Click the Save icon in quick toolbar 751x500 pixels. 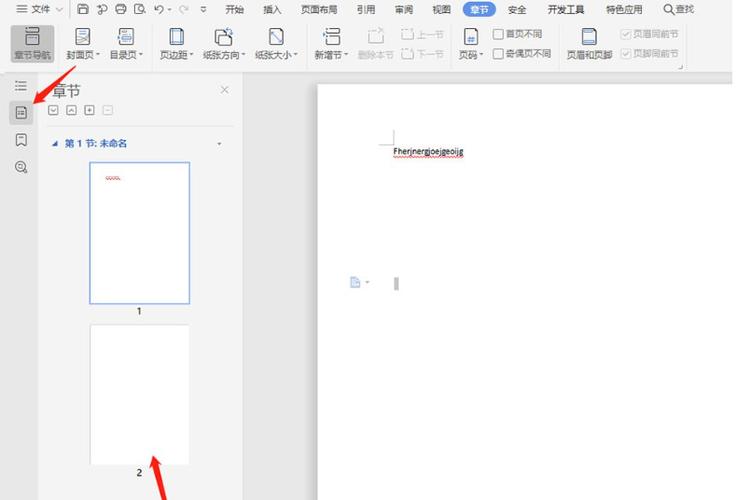coord(83,9)
